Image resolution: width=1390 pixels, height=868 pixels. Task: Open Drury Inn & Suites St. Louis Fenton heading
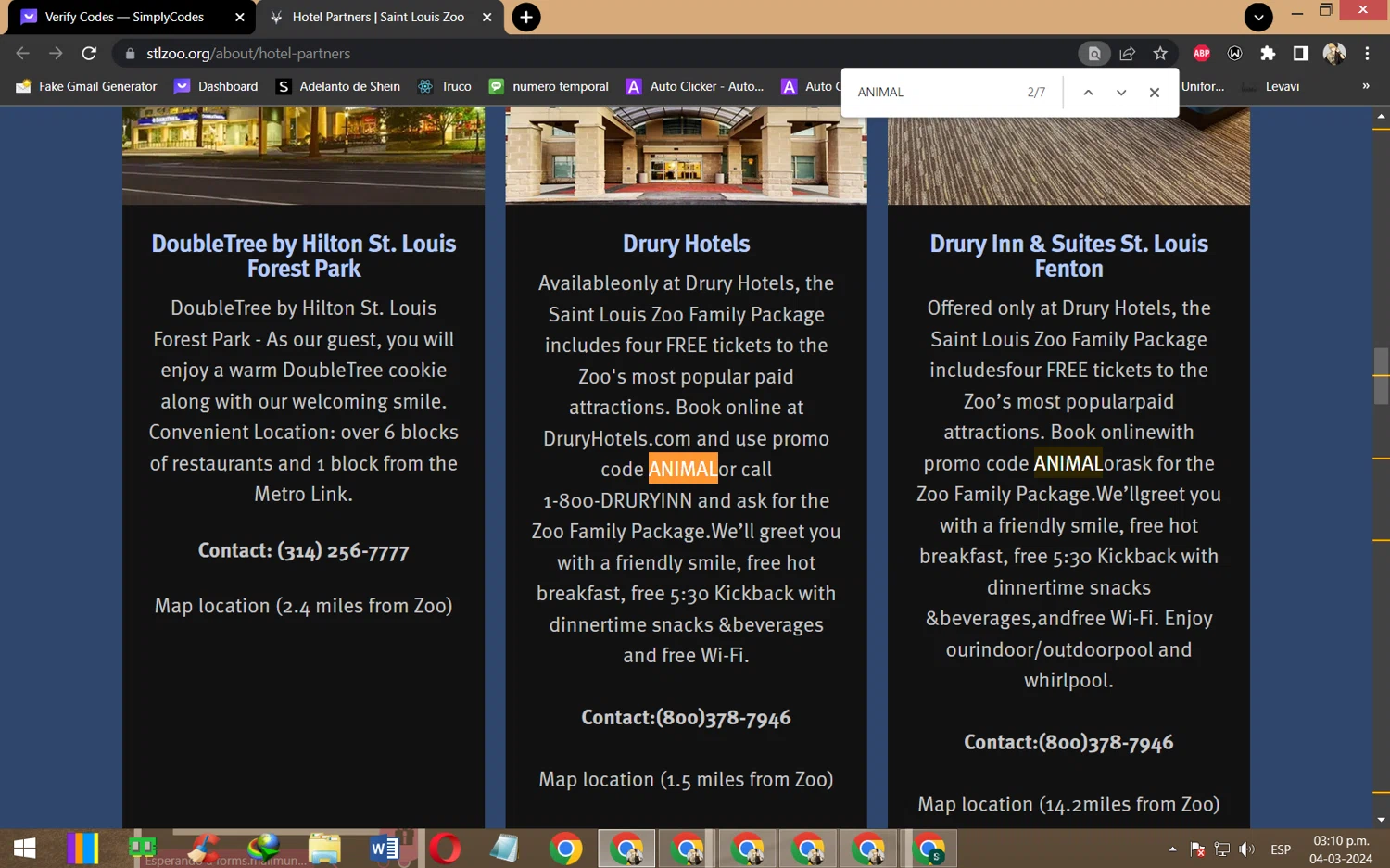pos(1068,256)
